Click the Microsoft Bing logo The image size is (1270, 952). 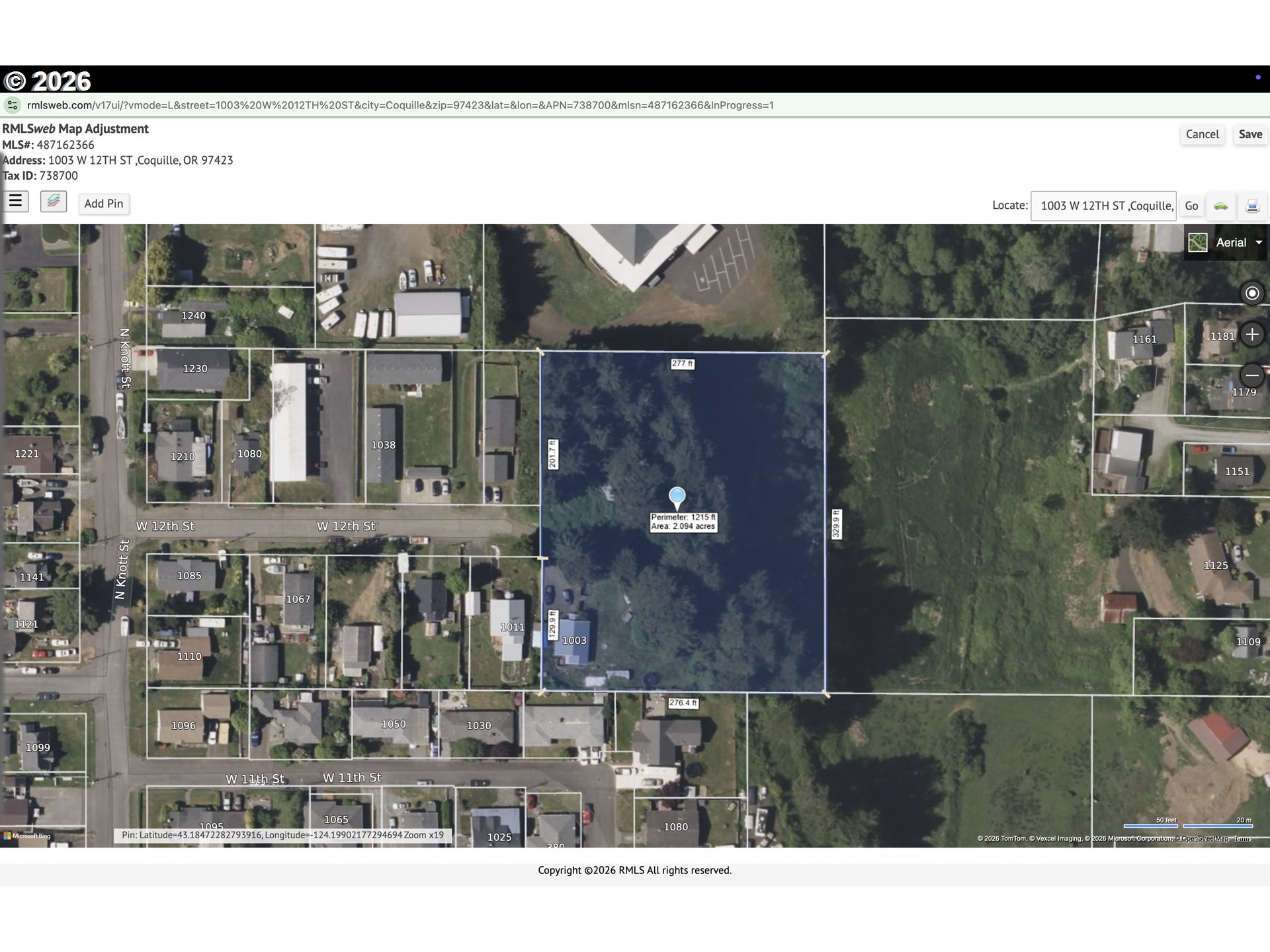pyautogui.click(x=27, y=836)
